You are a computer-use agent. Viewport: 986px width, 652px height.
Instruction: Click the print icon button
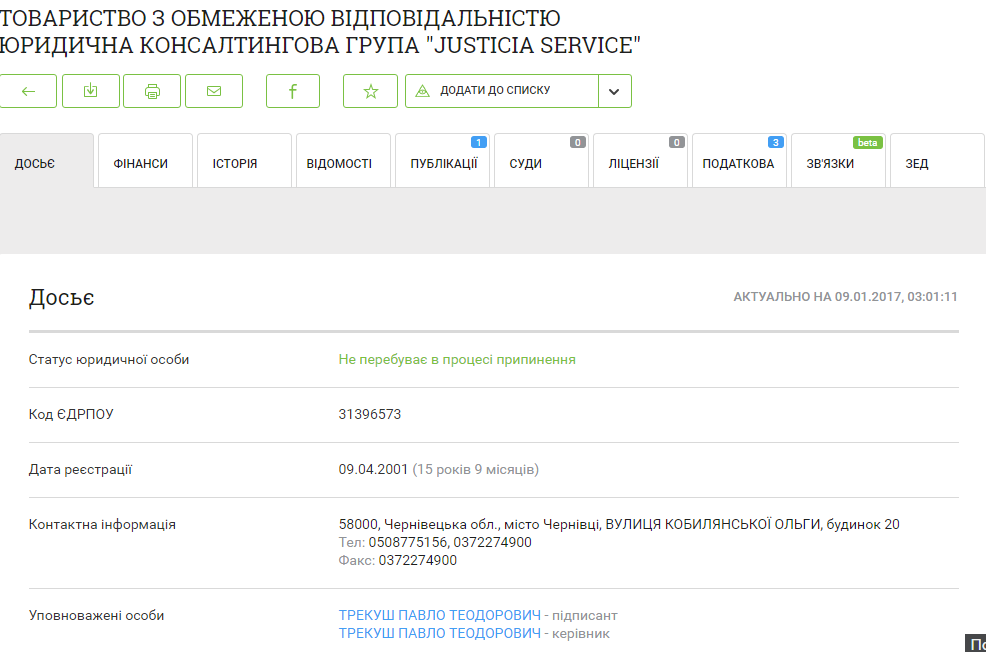coord(152,91)
